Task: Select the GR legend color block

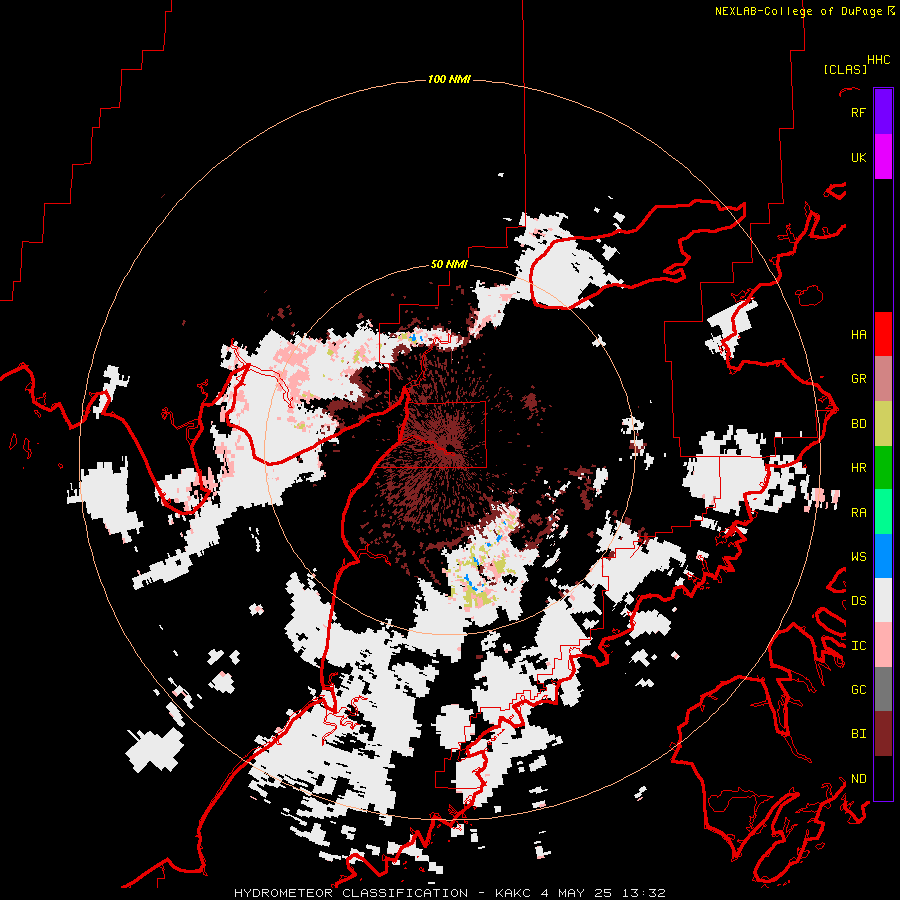Action: (x=883, y=379)
